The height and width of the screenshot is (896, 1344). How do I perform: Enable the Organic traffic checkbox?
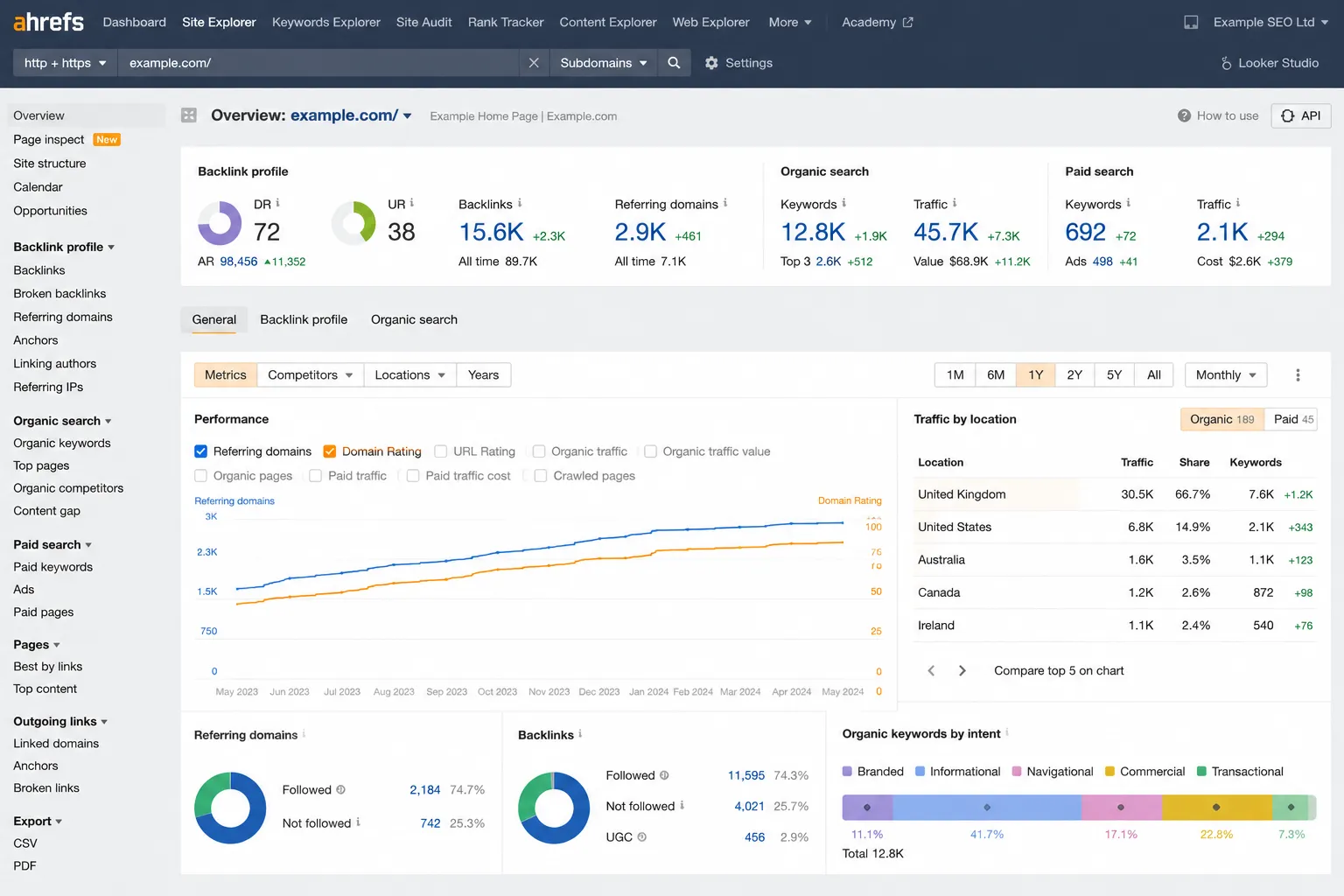click(x=539, y=451)
